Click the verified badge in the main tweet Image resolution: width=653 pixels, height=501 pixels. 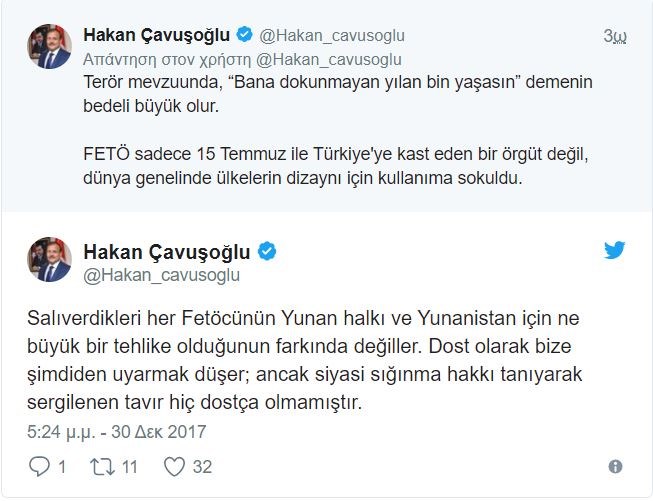[x=268, y=250]
